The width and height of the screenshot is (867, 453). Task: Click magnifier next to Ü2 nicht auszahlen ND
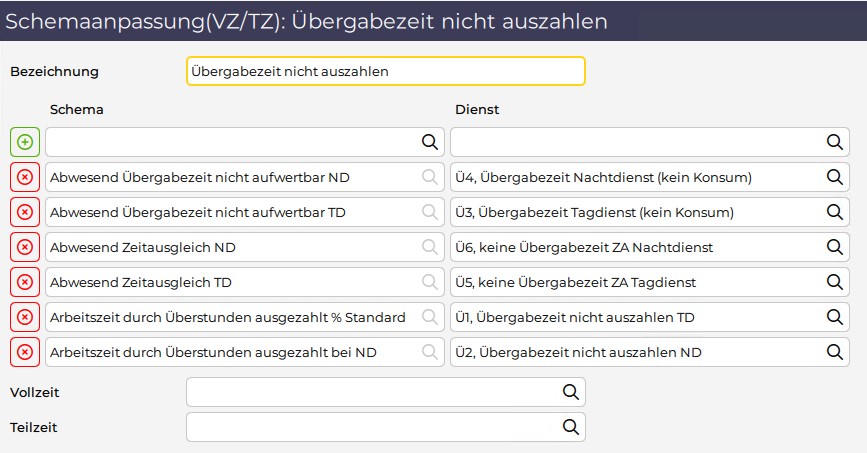[834, 352]
